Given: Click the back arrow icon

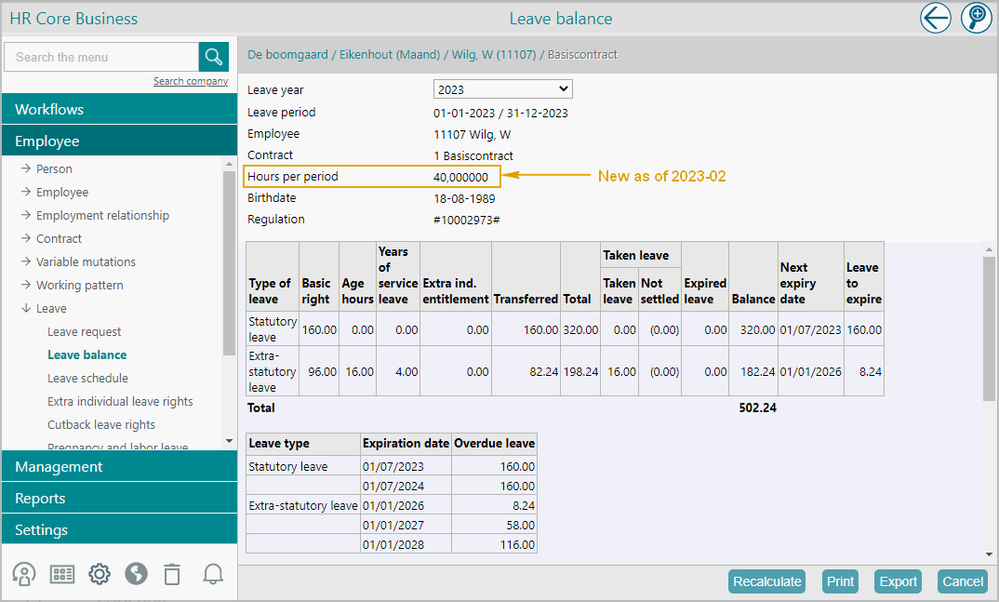Looking at the screenshot, I should tap(935, 18).
